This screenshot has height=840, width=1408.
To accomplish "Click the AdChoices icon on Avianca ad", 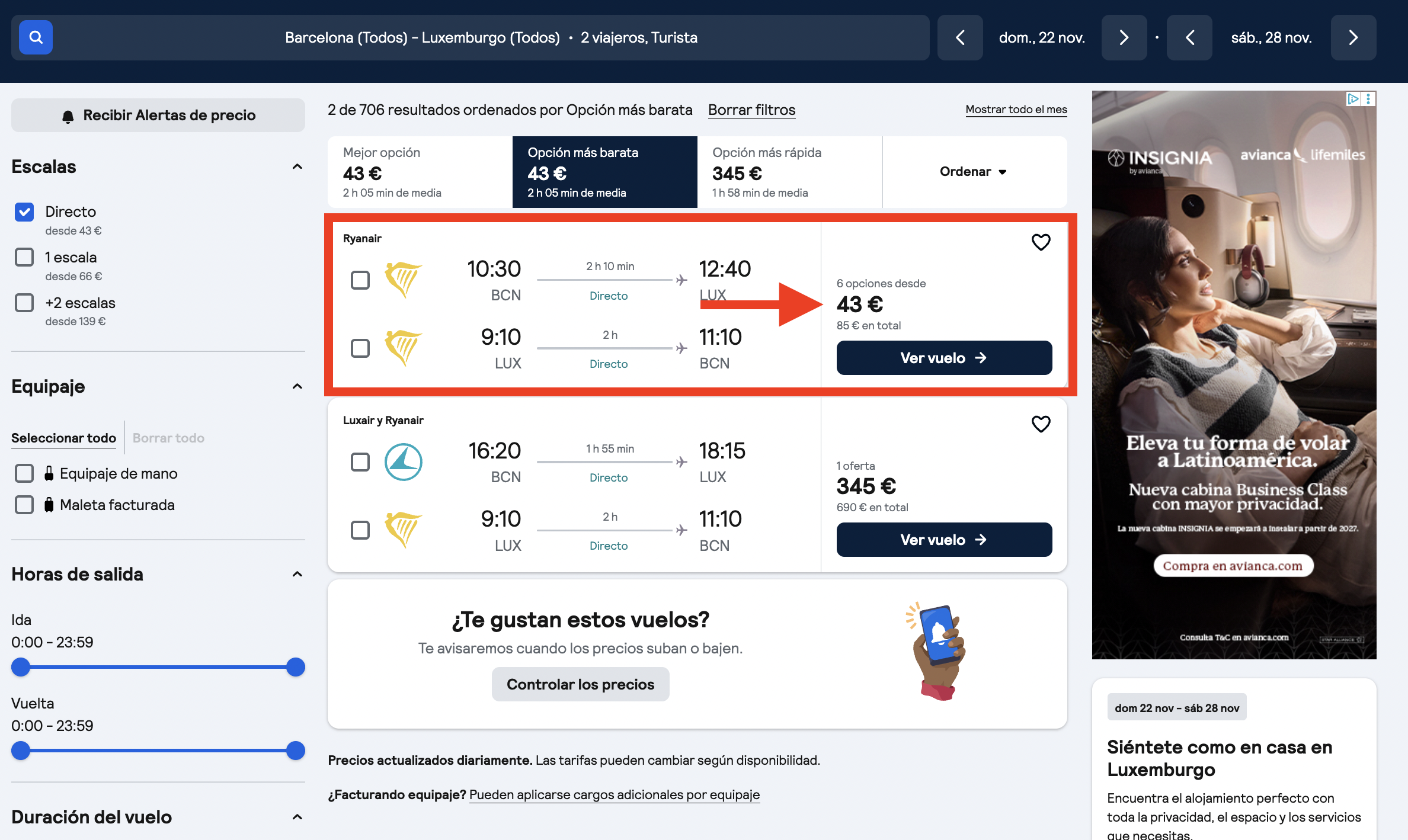I will [x=1353, y=99].
